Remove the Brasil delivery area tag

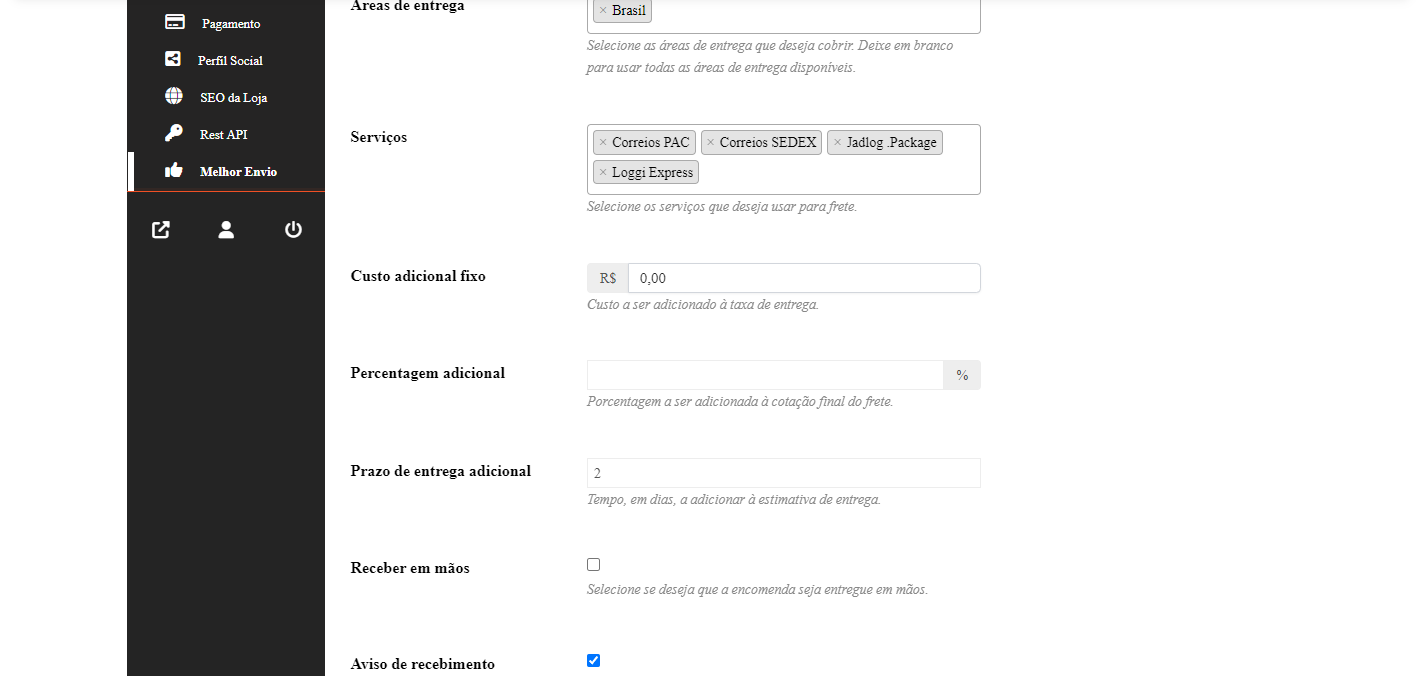pyautogui.click(x=603, y=10)
